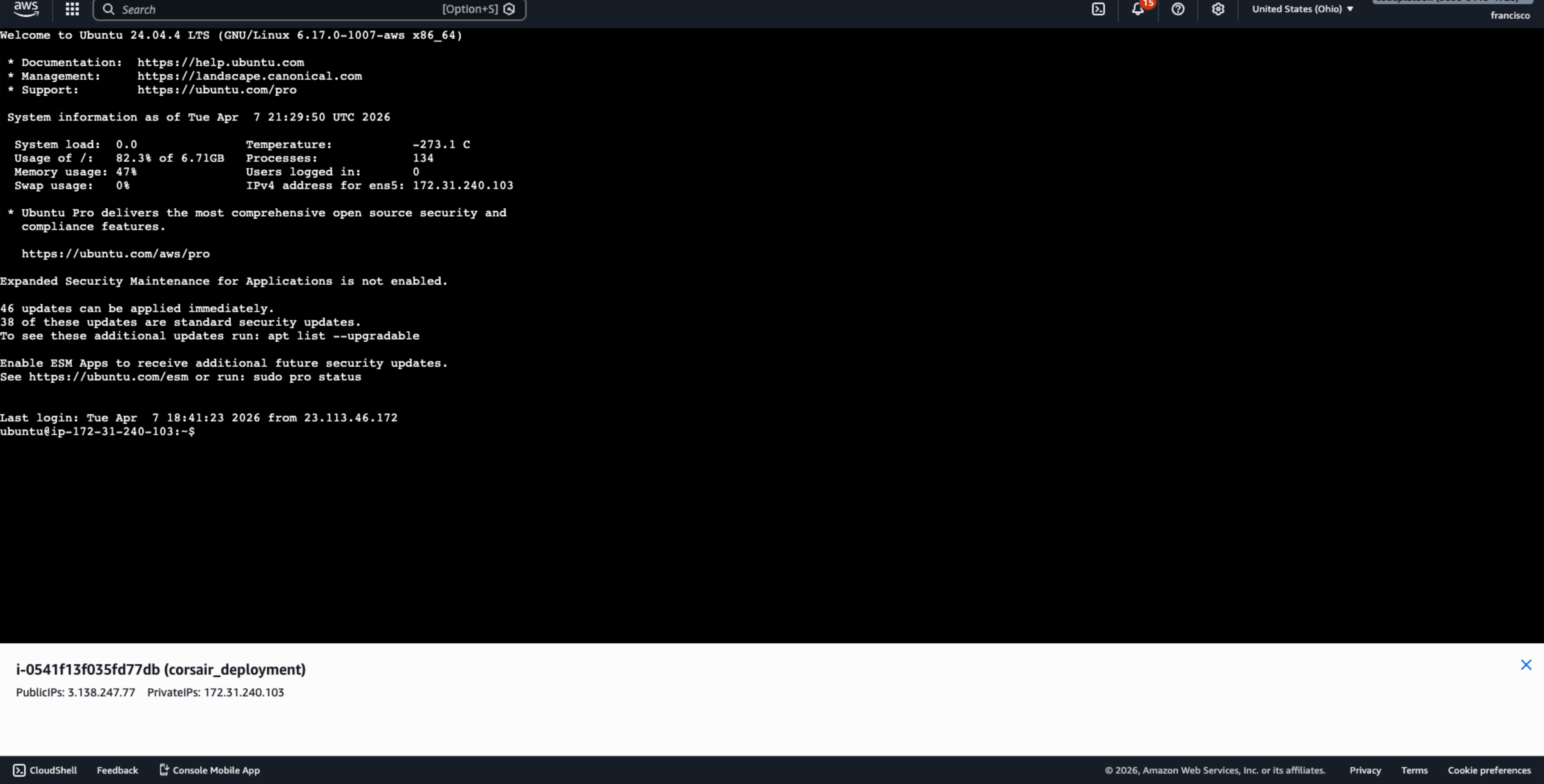Launch CloudShell from the top bar icon
Screen dimensions: 1544x784
coord(1098,9)
